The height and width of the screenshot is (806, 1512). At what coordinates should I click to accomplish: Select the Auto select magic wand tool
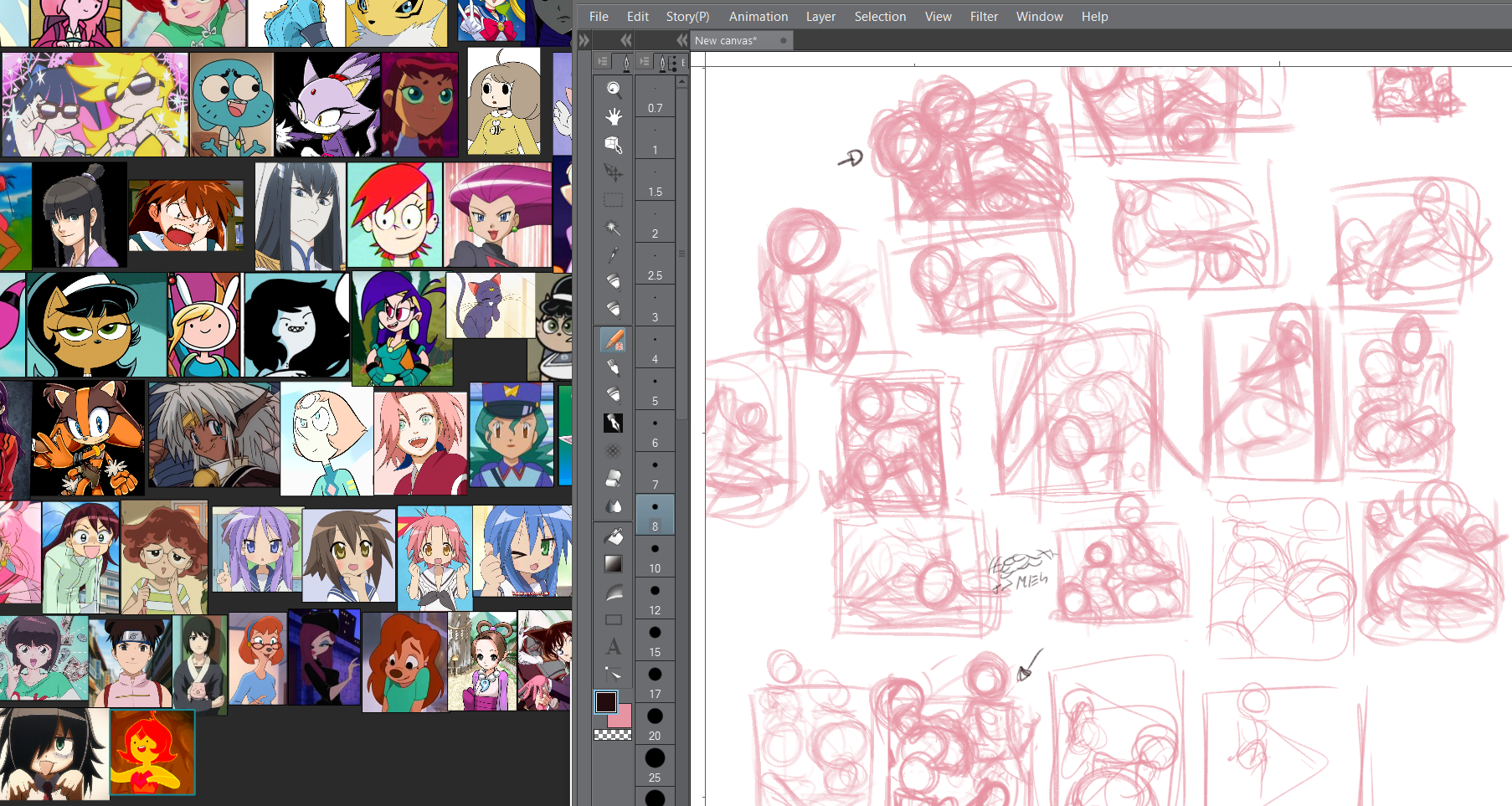tap(614, 228)
